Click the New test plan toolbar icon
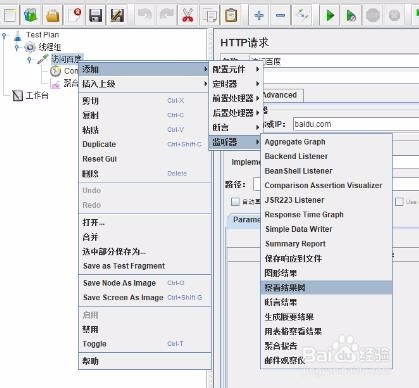This screenshot has width=419, height=388. click(9, 15)
